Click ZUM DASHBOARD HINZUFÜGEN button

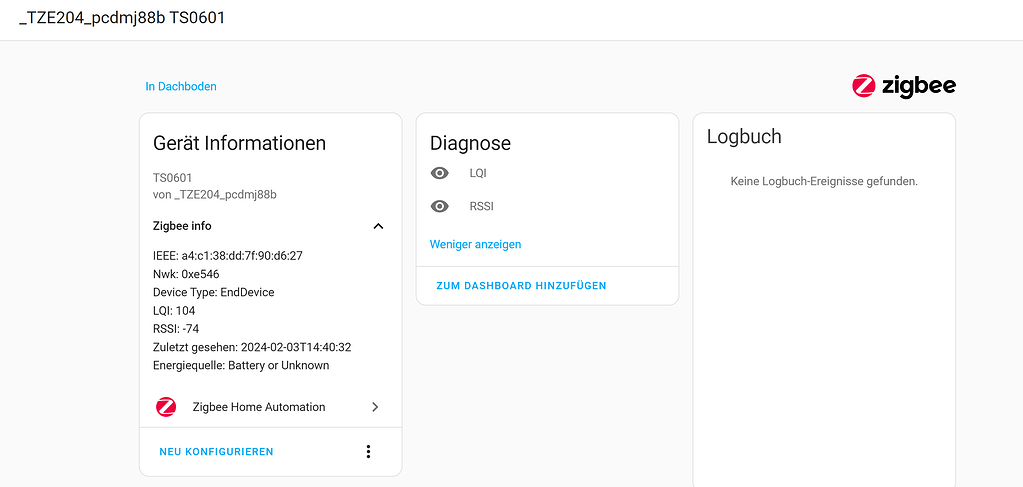521,286
